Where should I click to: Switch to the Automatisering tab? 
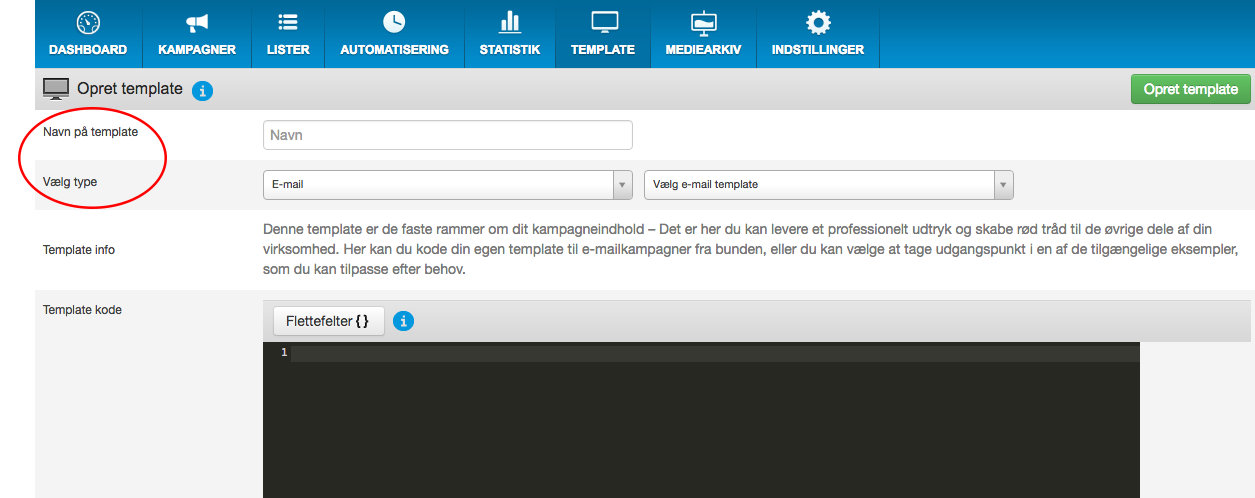coord(394,34)
